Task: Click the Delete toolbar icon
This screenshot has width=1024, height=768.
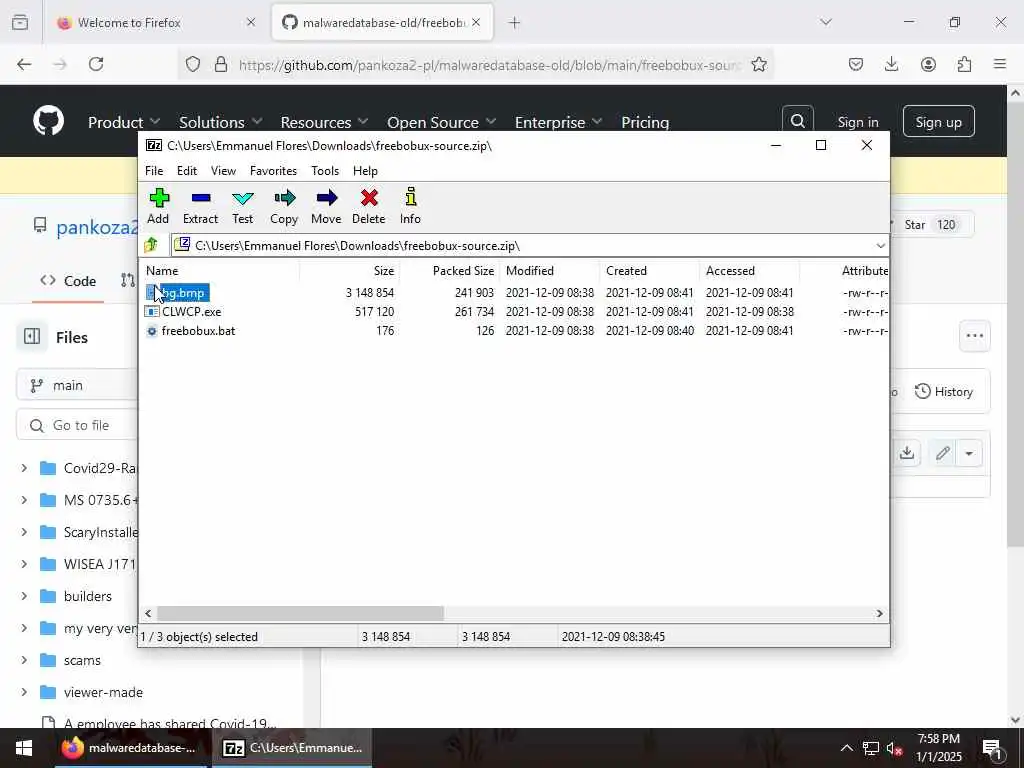Action: pos(369,206)
